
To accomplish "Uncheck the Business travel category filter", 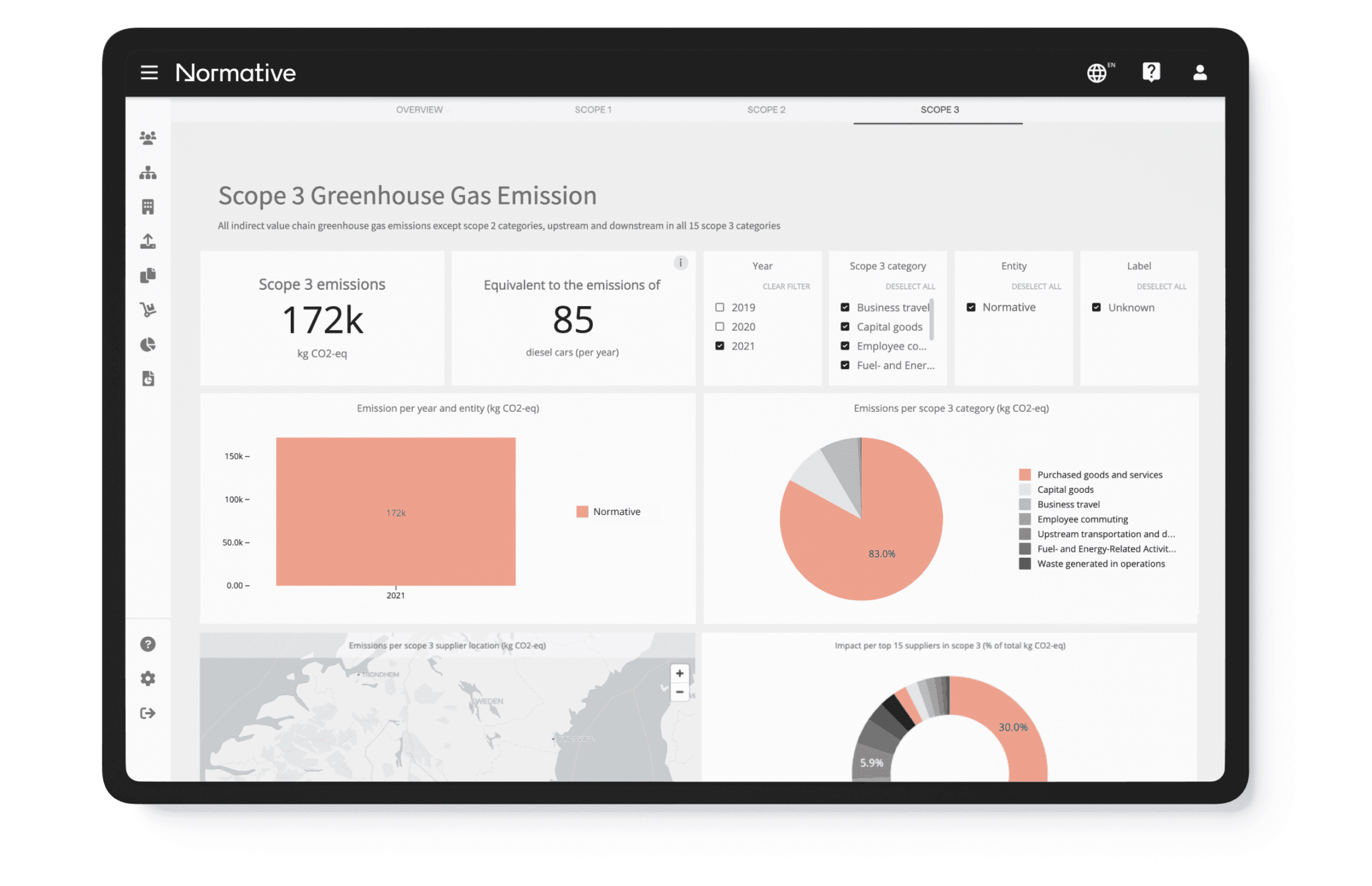I will pos(845,307).
